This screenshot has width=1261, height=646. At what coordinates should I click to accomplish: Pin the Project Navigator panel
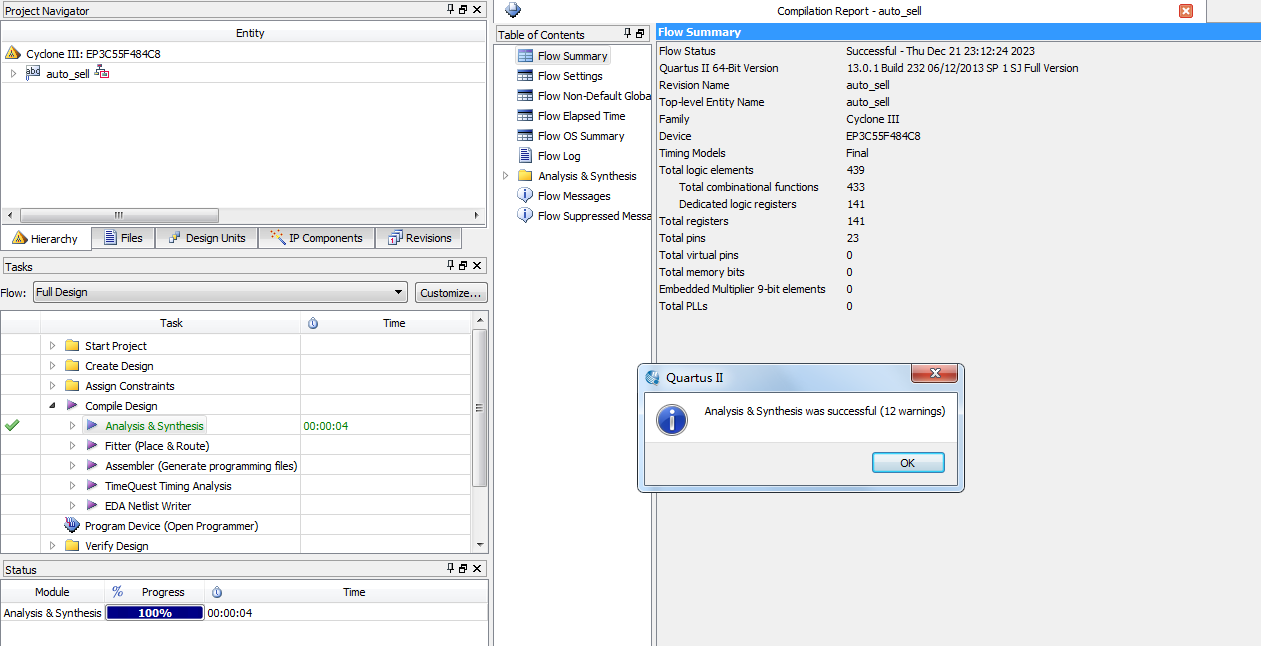(451, 10)
